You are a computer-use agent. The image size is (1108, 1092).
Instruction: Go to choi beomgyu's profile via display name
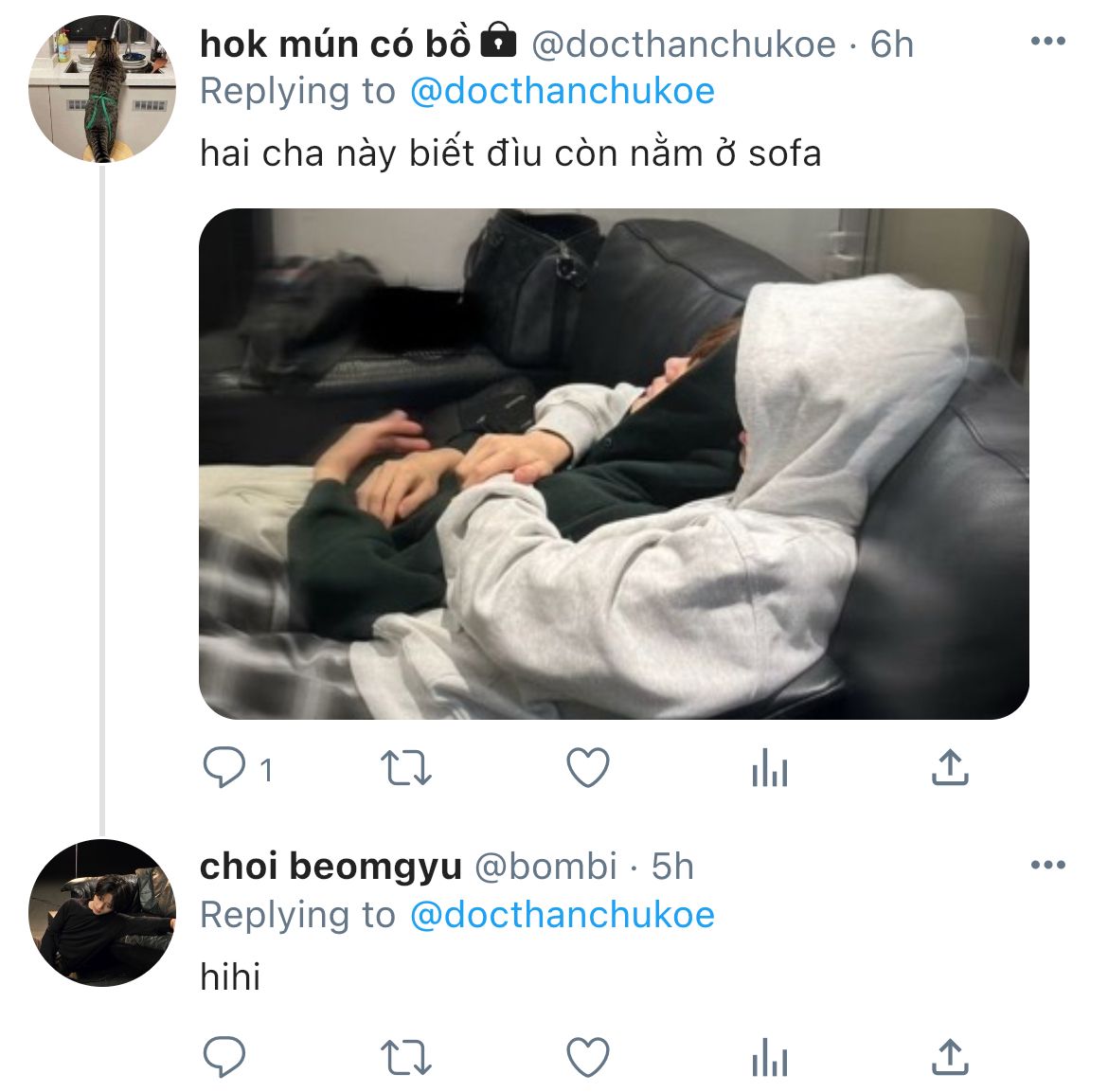click(x=331, y=867)
